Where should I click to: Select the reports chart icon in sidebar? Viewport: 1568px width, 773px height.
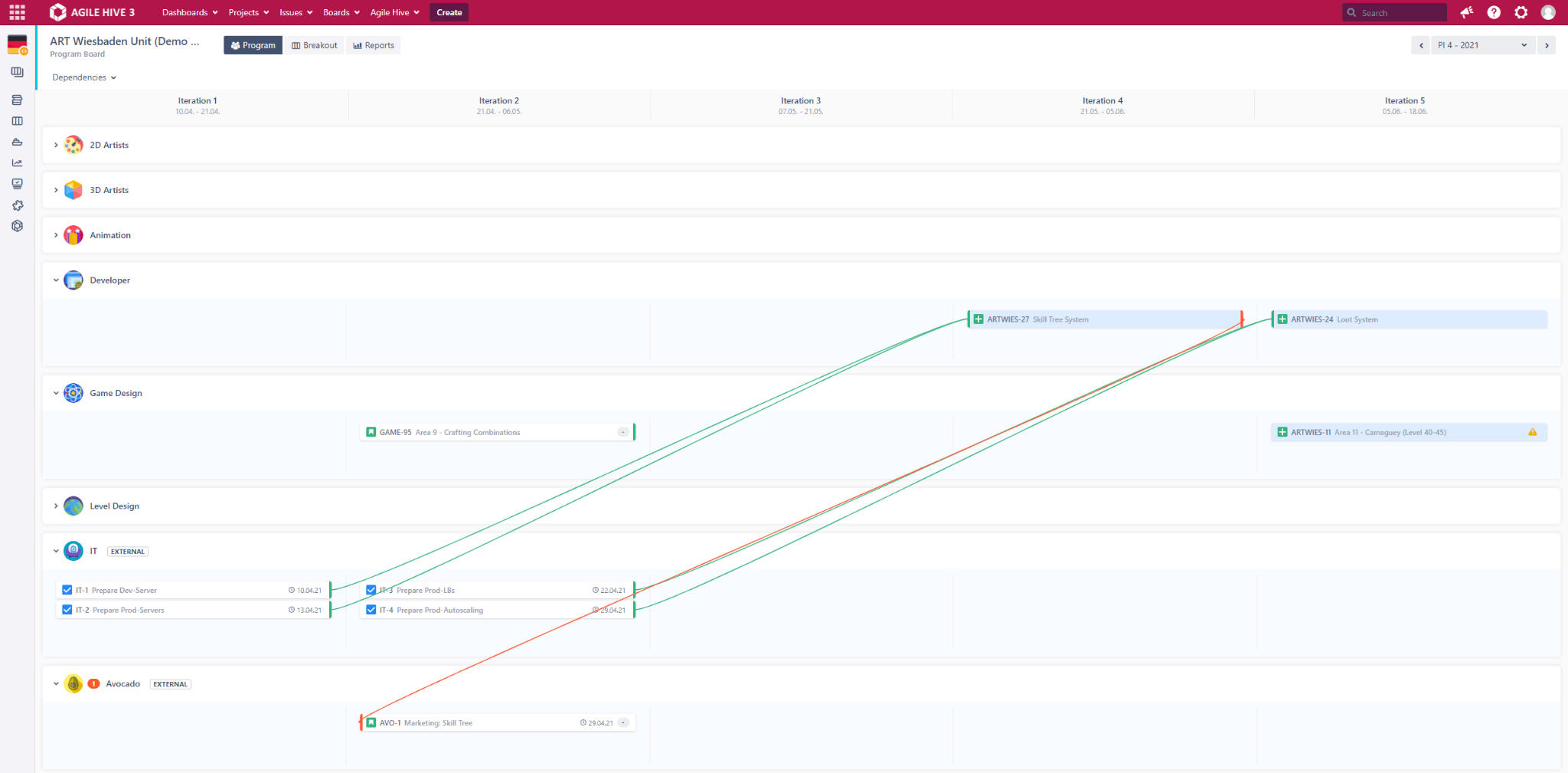click(x=17, y=162)
